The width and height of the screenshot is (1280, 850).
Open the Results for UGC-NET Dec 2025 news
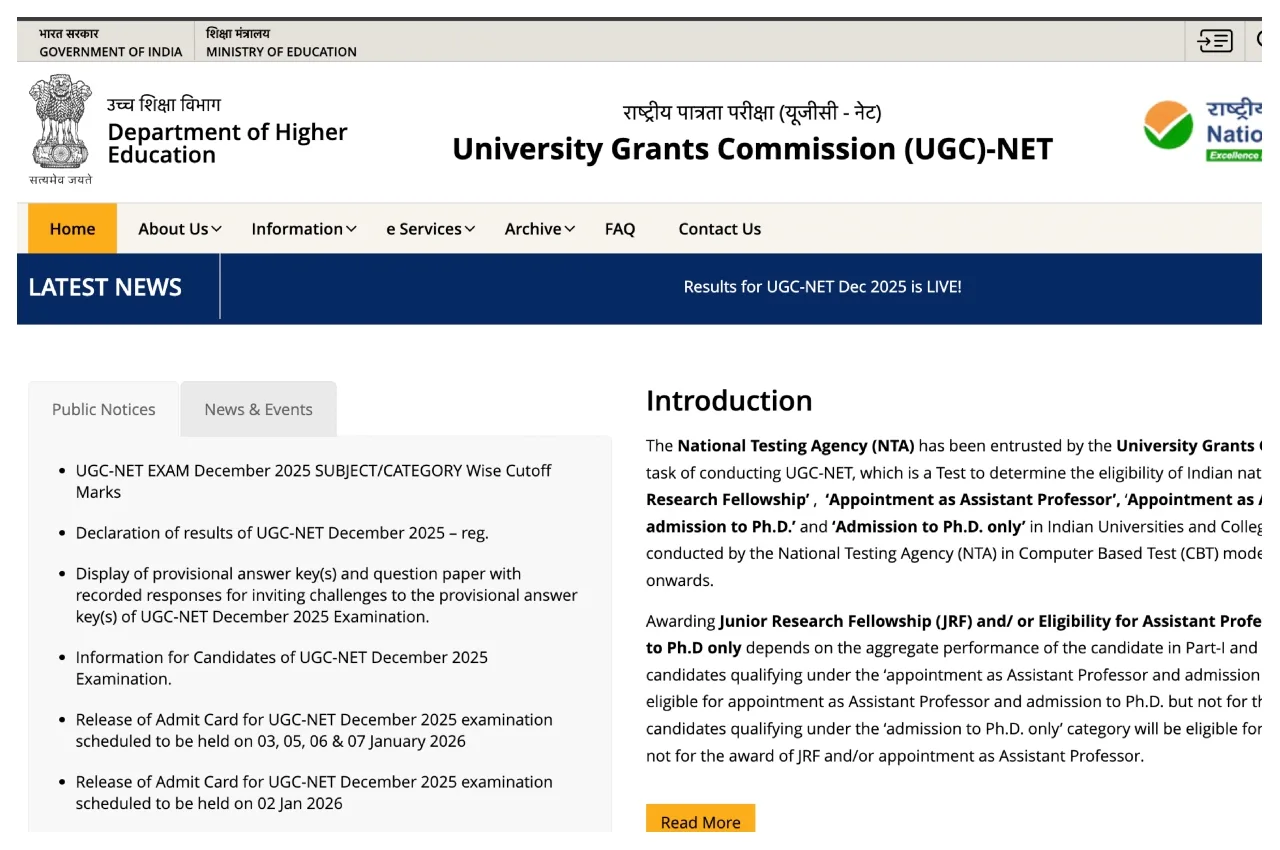(x=822, y=287)
